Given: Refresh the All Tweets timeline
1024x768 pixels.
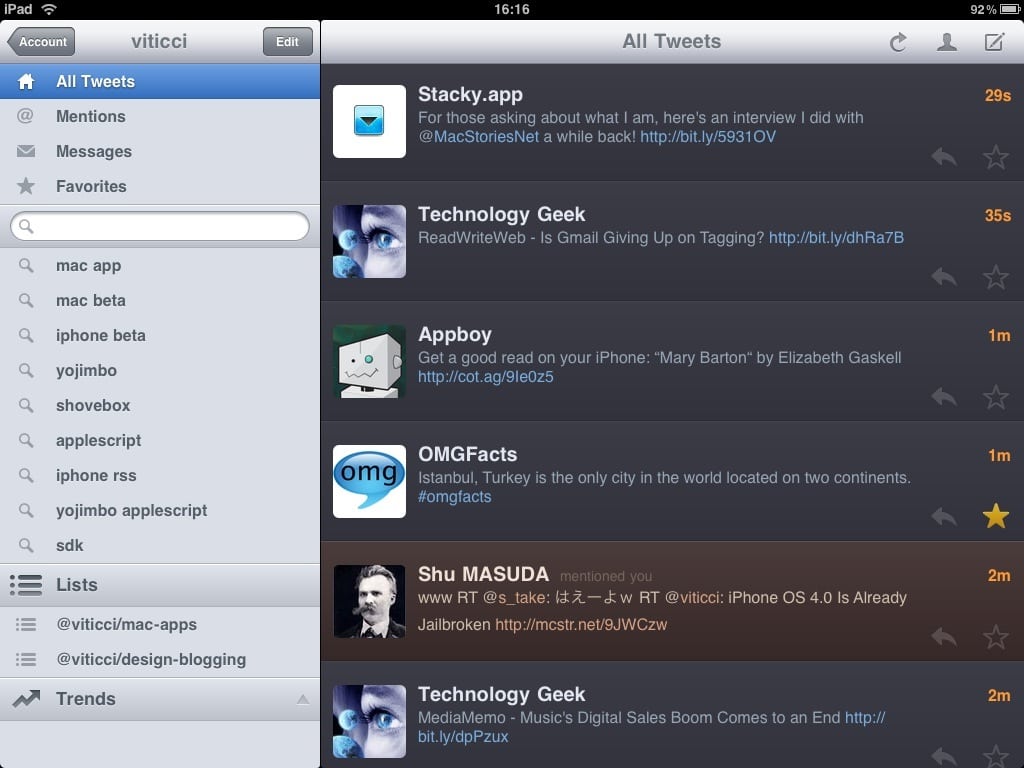Looking at the screenshot, I should (x=899, y=42).
